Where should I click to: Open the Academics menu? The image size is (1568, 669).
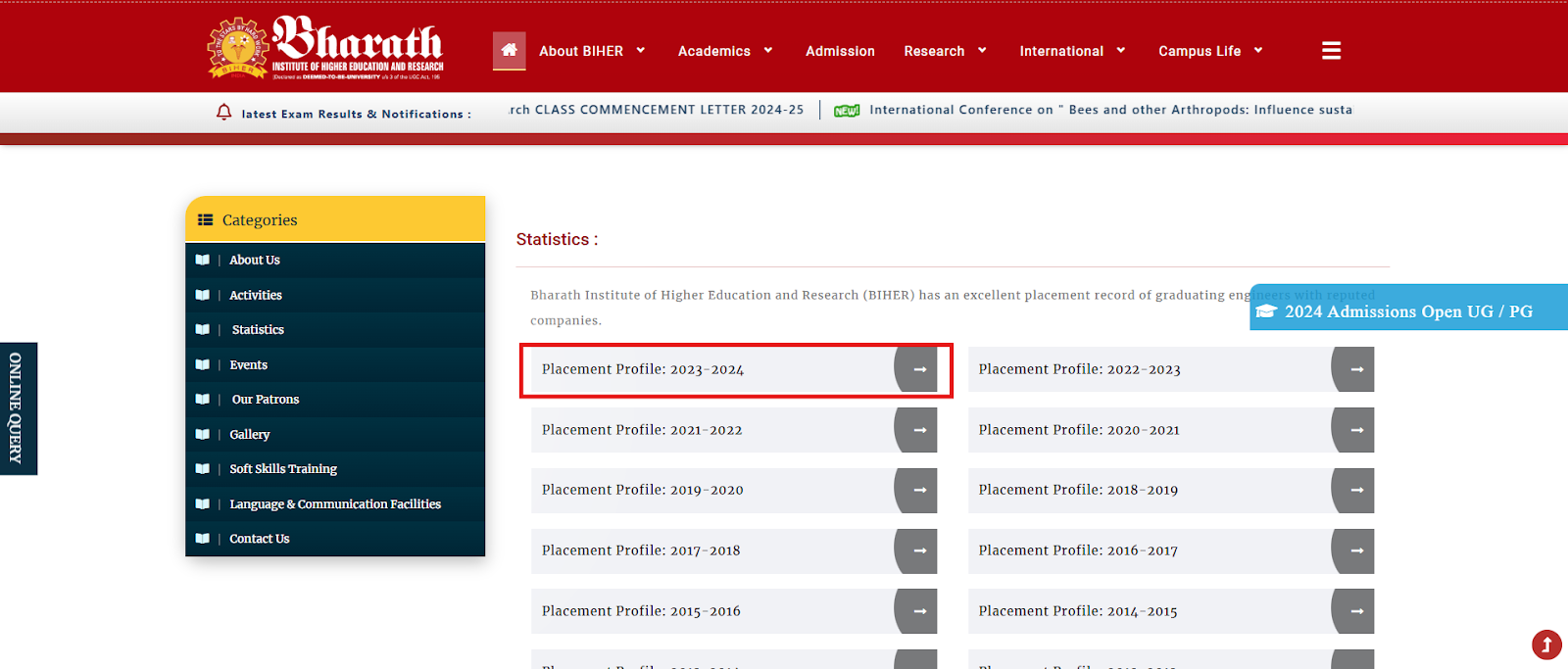pyautogui.click(x=714, y=51)
